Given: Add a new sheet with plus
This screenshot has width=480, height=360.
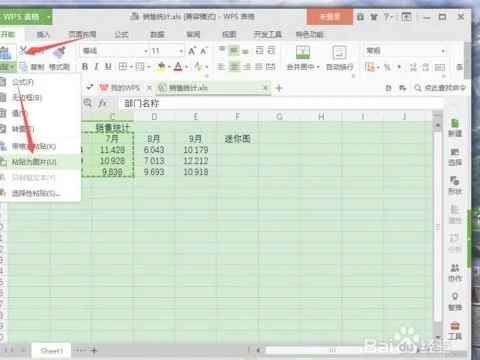Looking at the screenshot, I should [x=94, y=350].
